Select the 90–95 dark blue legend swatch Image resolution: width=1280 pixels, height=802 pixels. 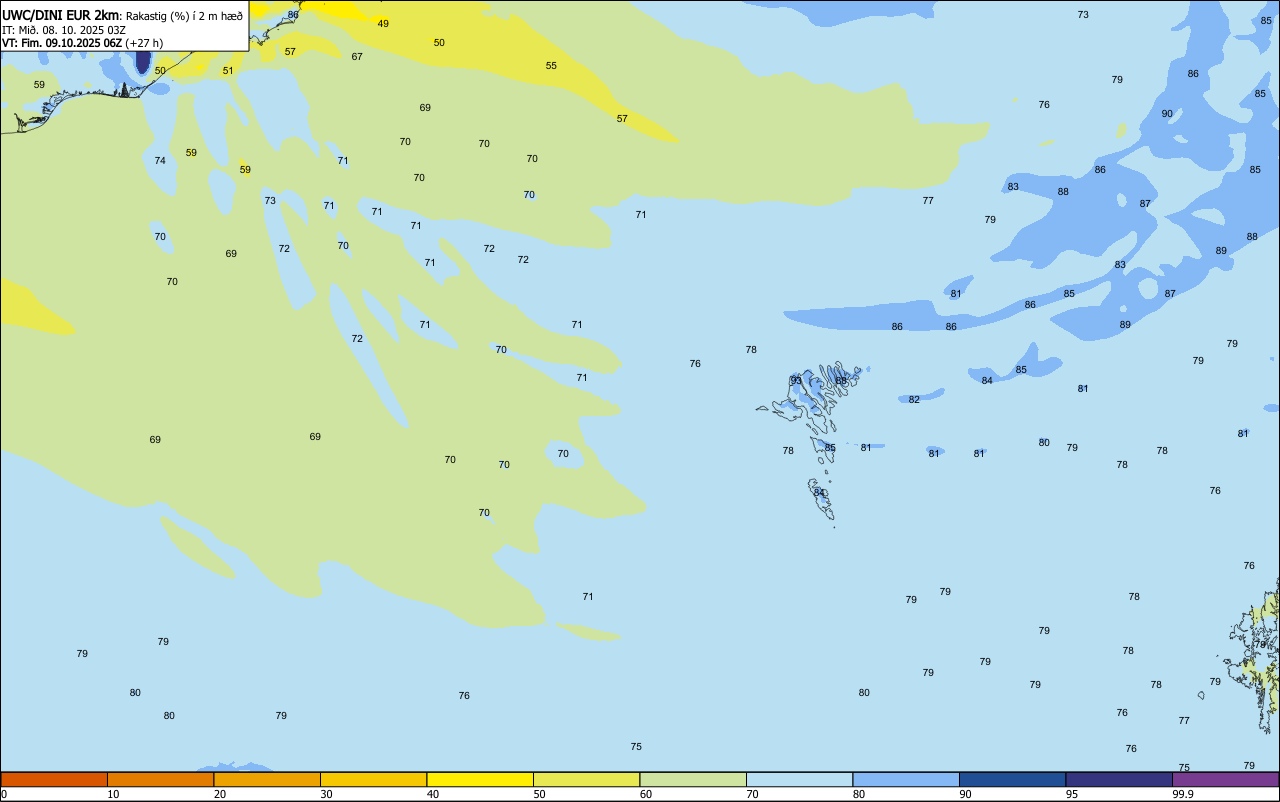[1012, 779]
